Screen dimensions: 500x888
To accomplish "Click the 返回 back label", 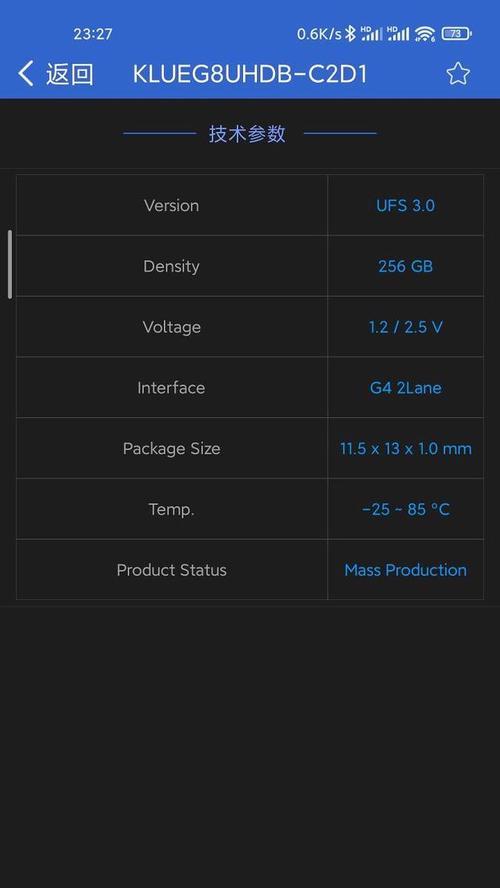I will click(70, 74).
